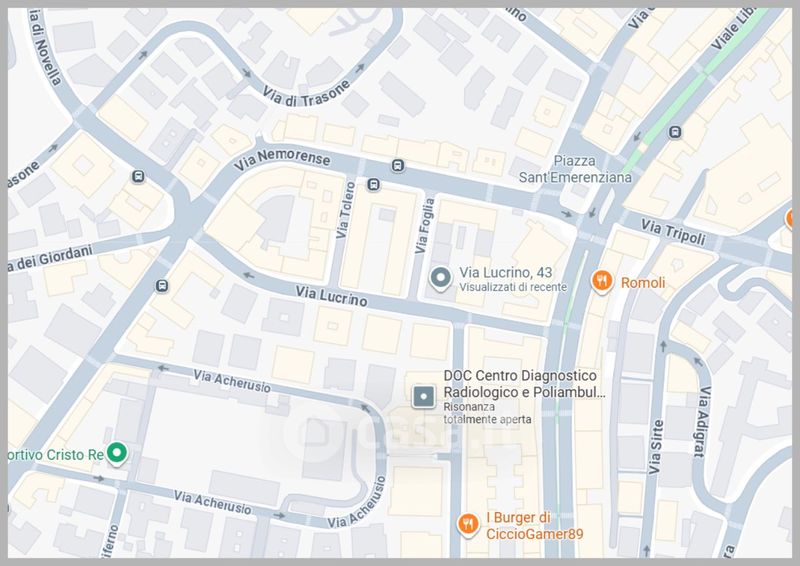800x566 pixels.
Task: Click the bus stop above Via Foglia
Action: pos(398,165)
